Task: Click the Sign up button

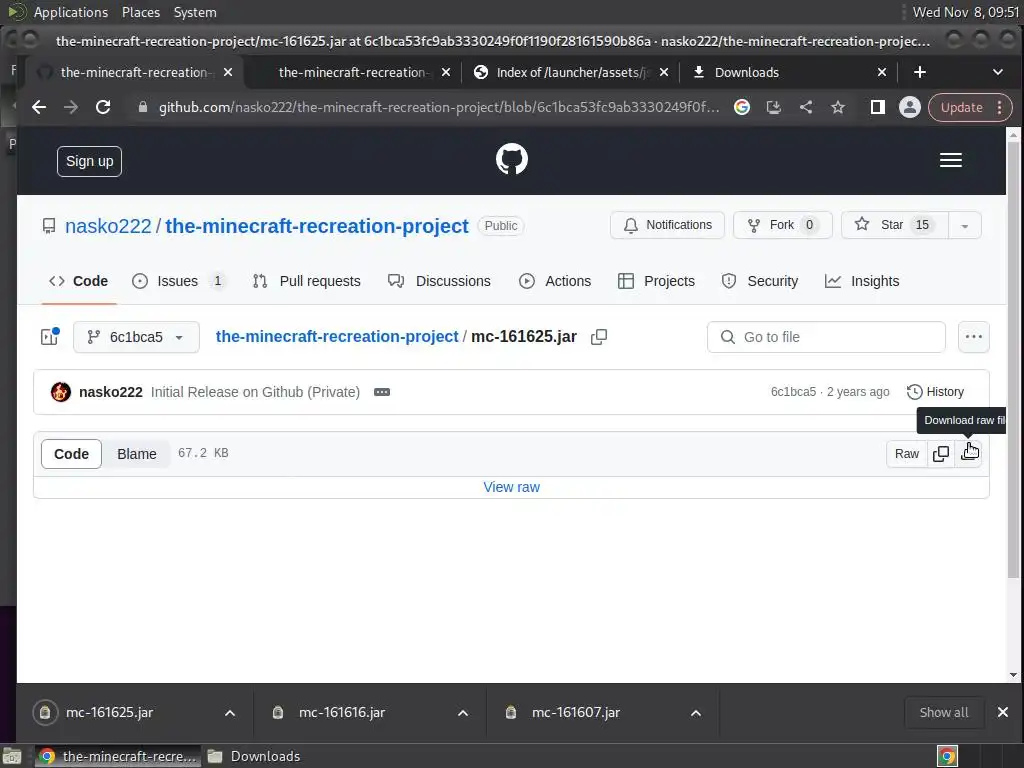Action: (89, 161)
